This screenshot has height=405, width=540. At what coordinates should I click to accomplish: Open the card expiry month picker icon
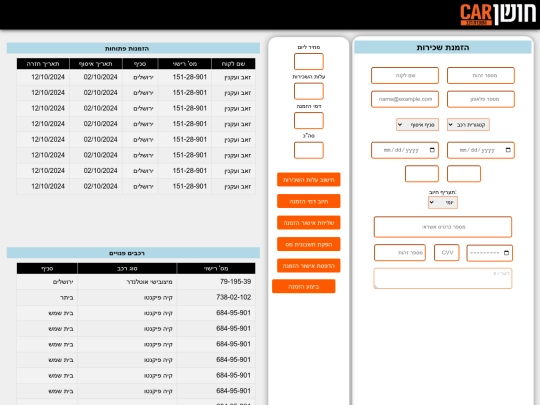click(x=506, y=253)
